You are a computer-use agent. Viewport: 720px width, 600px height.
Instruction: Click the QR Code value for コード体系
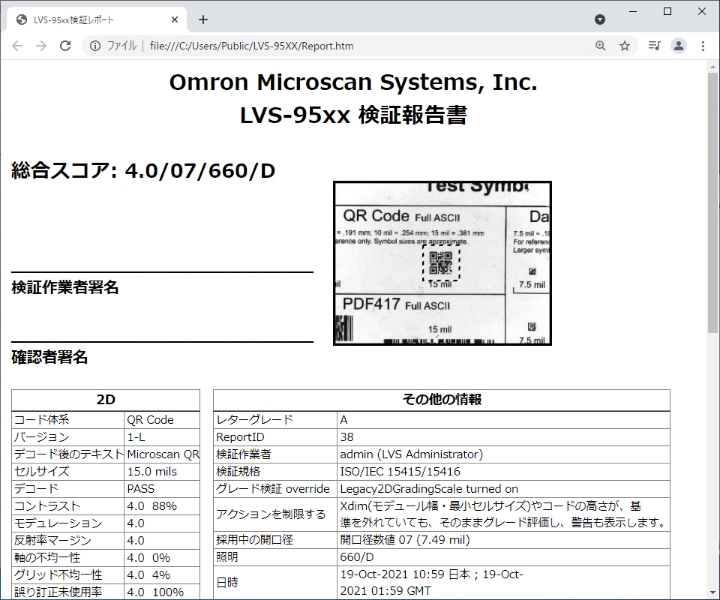tap(162, 420)
